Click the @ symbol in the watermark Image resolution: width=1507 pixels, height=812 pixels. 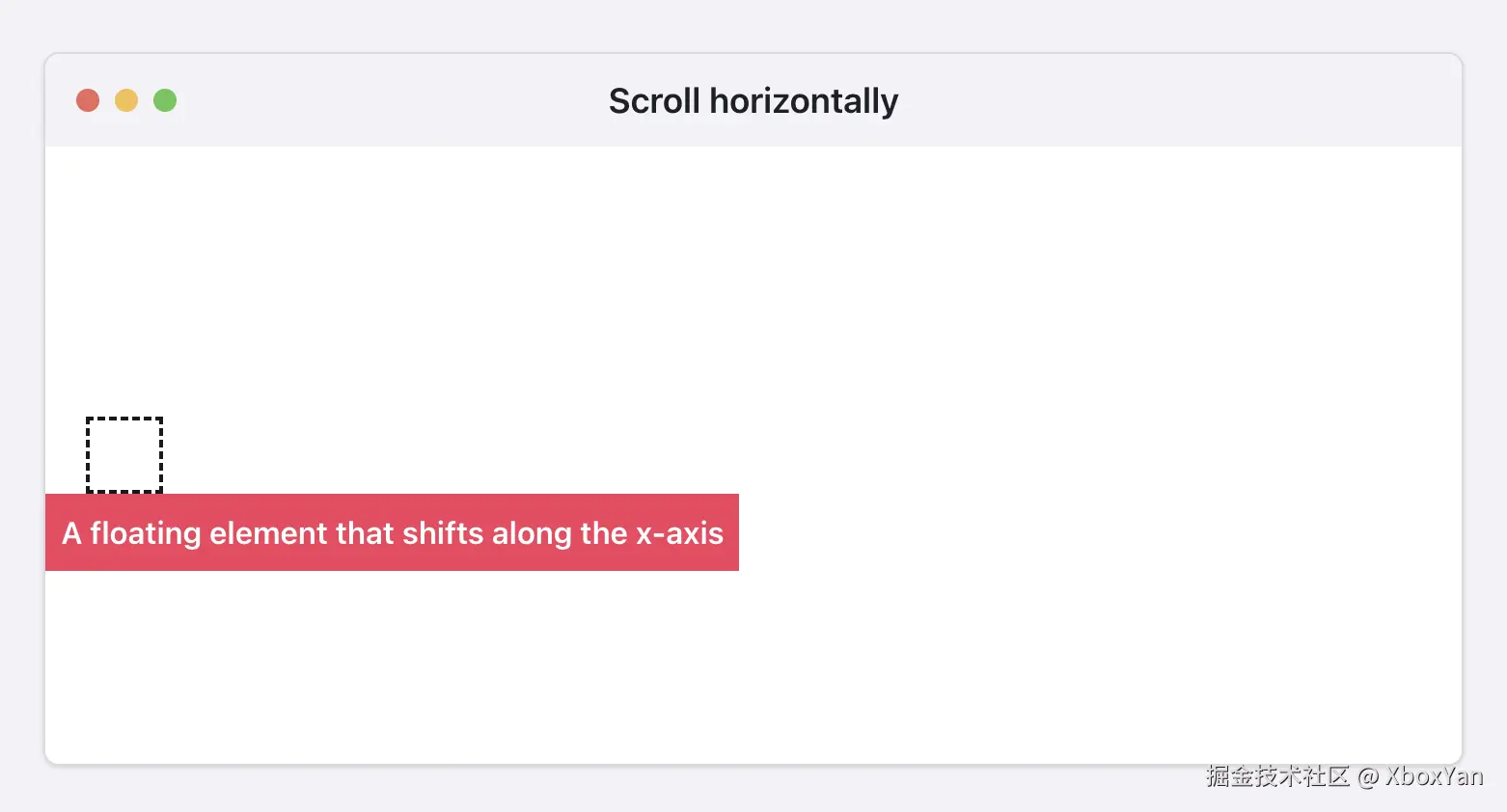(1368, 777)
